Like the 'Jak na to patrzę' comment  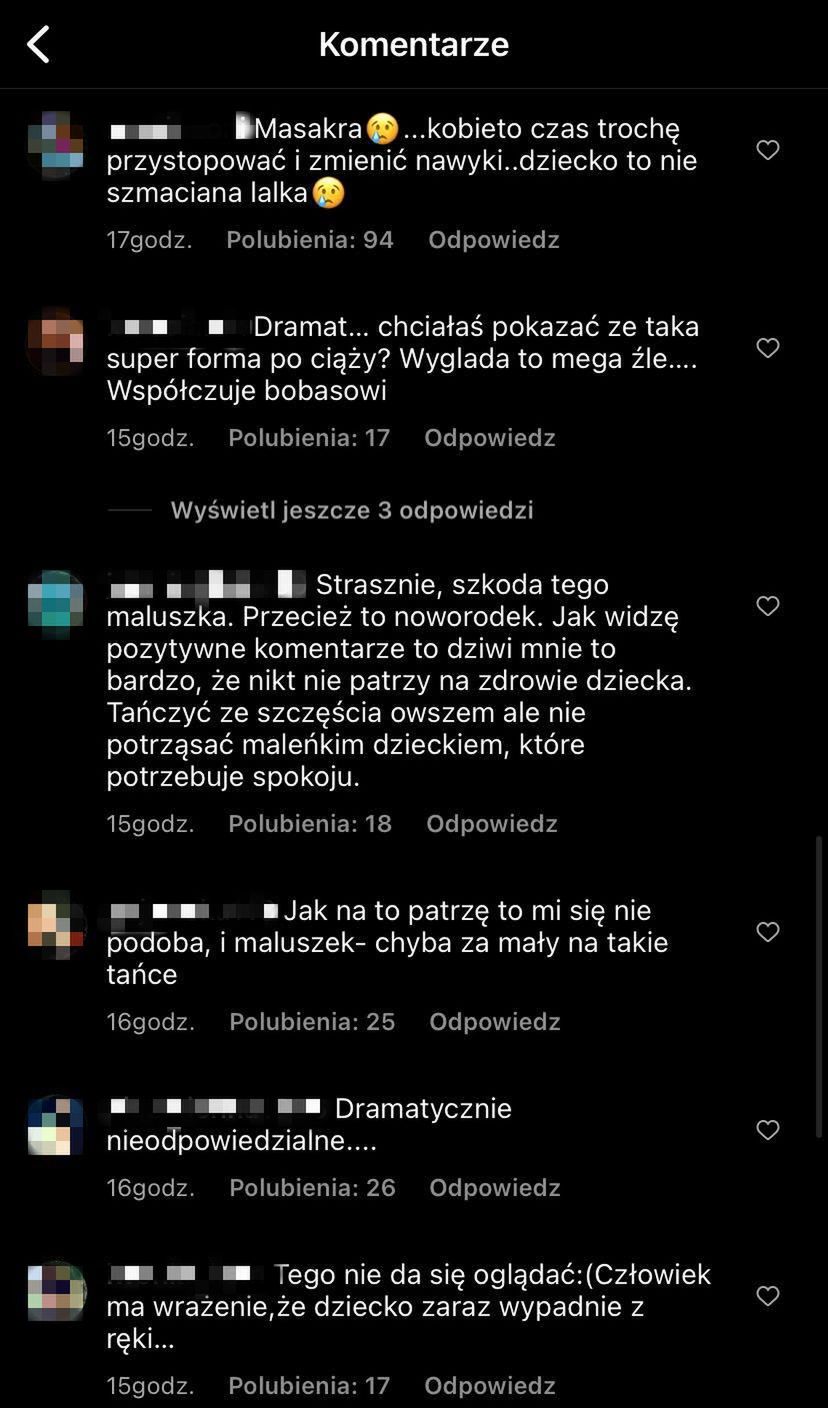tap(768, 932)
